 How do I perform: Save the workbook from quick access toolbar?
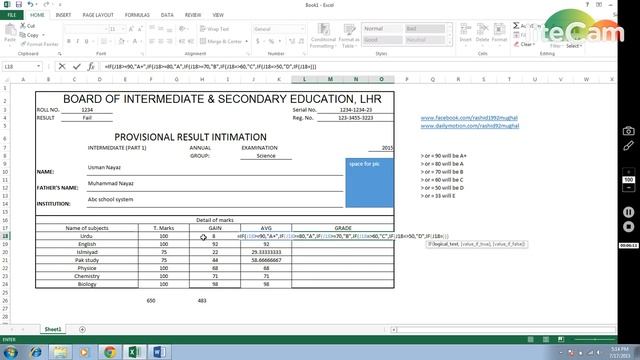click(x=19, y=4)
